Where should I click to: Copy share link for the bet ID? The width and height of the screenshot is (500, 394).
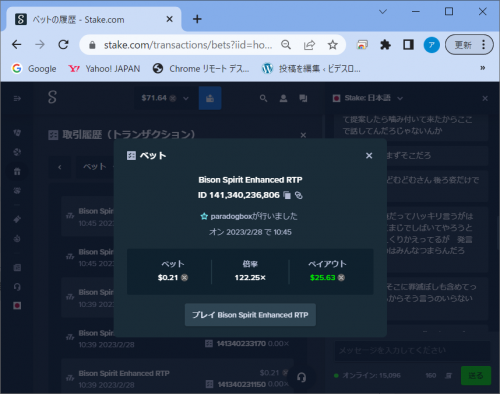pyautogui.click(x=299, y=195)
